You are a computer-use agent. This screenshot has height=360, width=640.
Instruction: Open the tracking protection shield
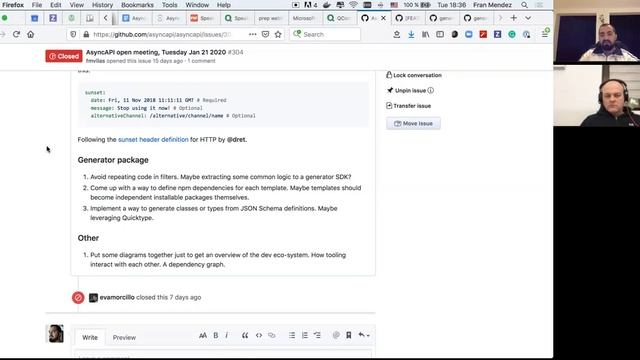click(x=73, y=34)
